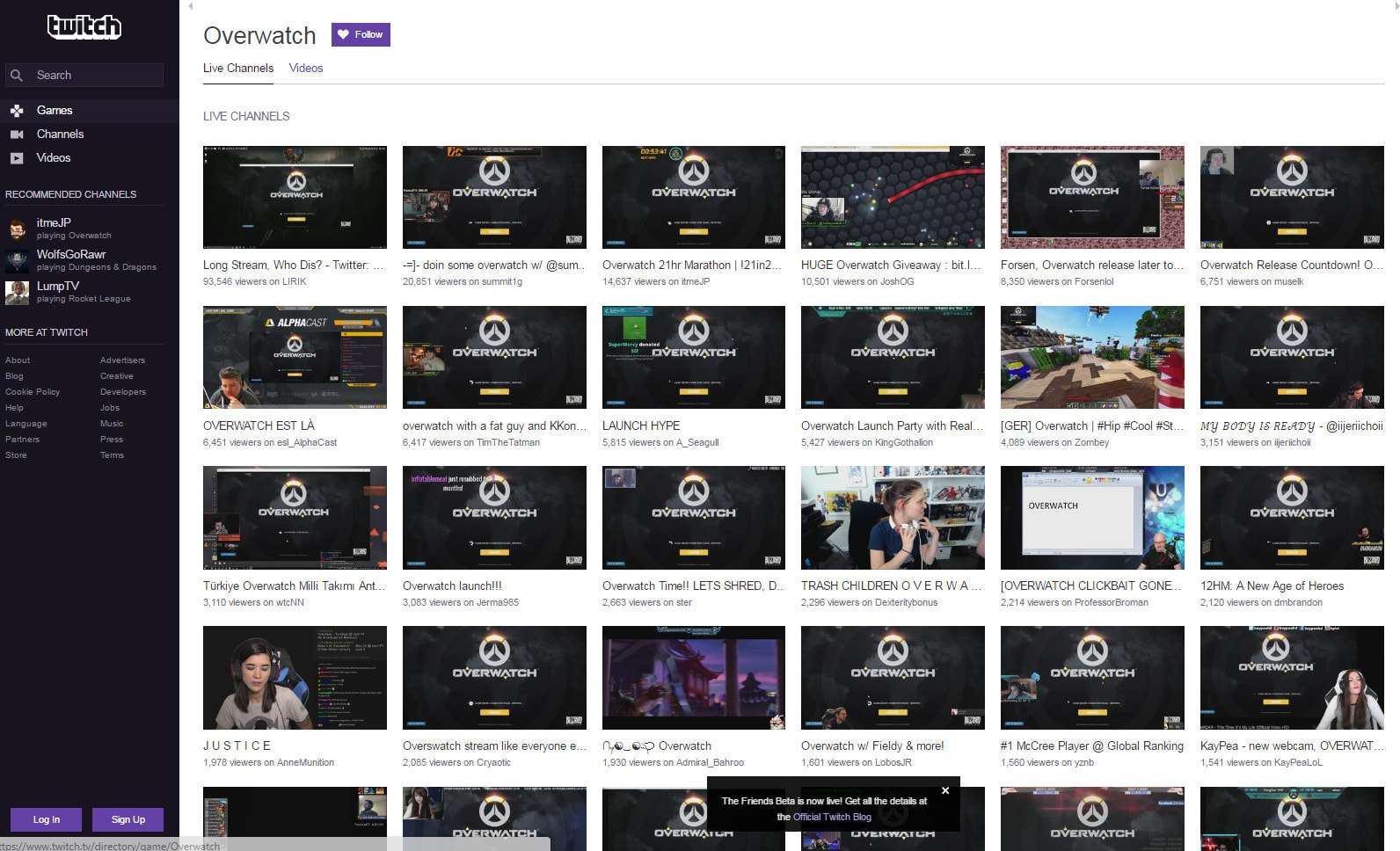Open the Language footer link

pos(26,424)
